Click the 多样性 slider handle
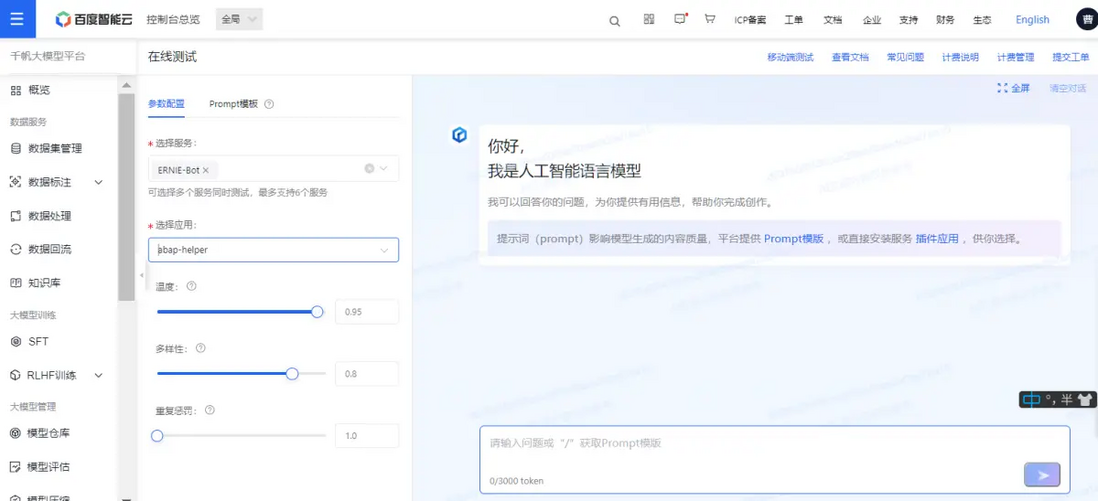 [x=292, y=373]
